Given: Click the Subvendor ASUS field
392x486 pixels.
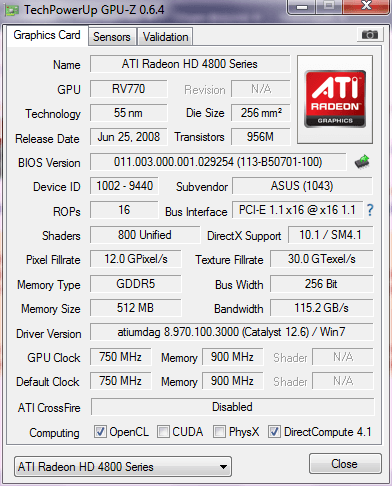Looking at the screenshot, I should (x=302, y=186).
